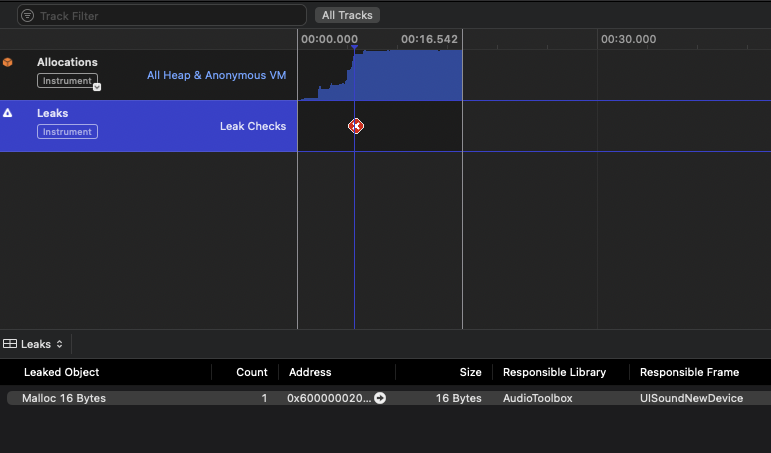Select the Malloc 16 Bytes row
771x453 pixels.
389,398
